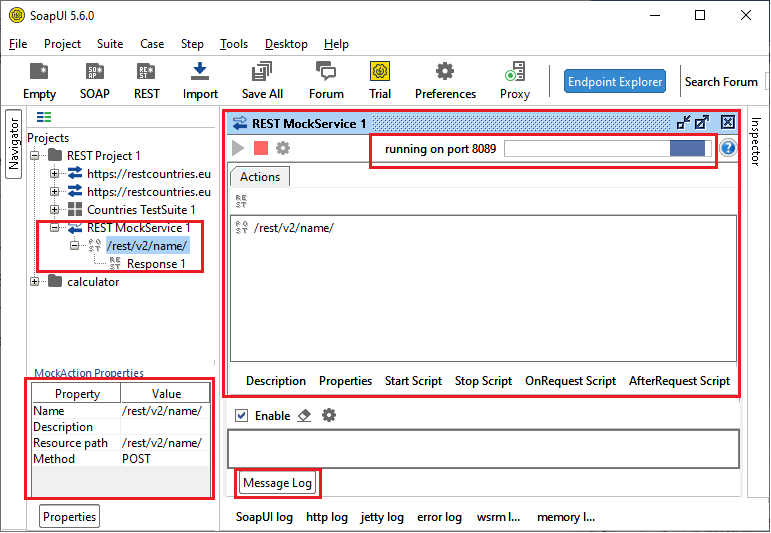Click the Description property value cell
This screenshot has width=771, height=533.
165,427
